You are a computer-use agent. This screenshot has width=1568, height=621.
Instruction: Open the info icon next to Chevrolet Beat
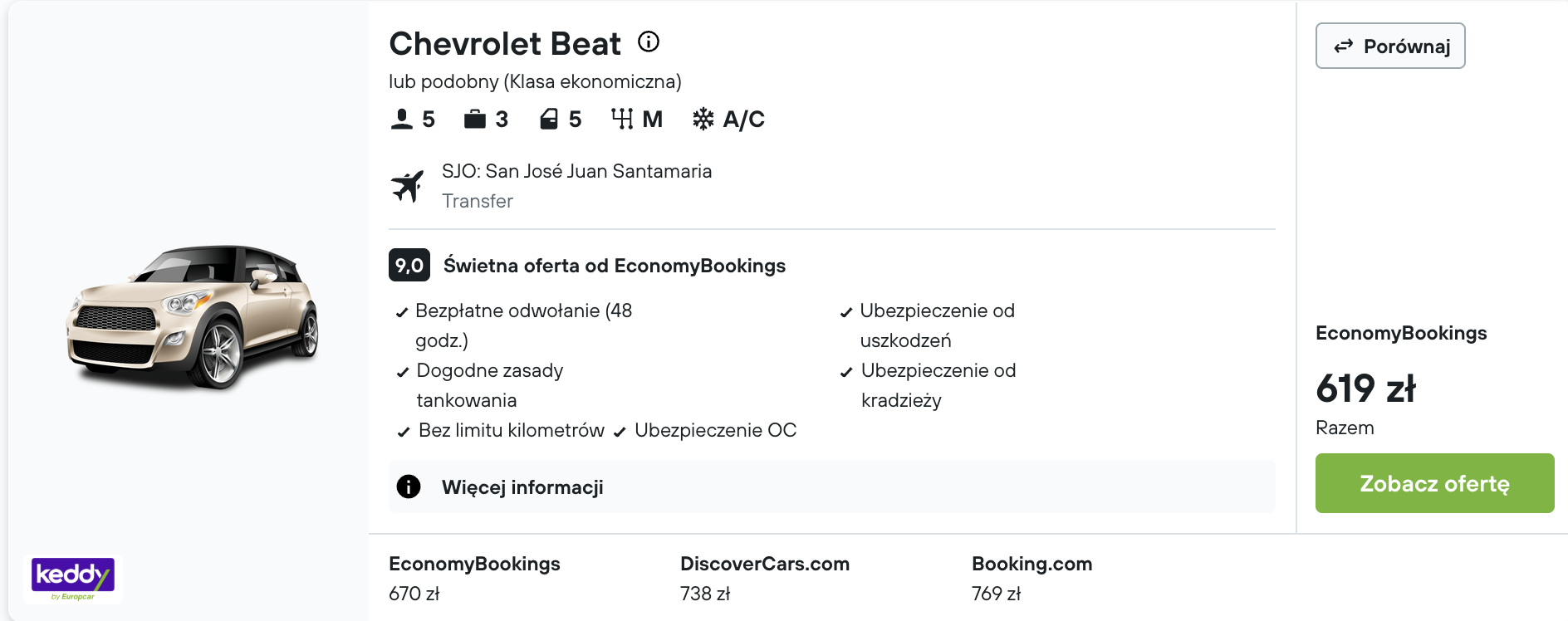649,42
